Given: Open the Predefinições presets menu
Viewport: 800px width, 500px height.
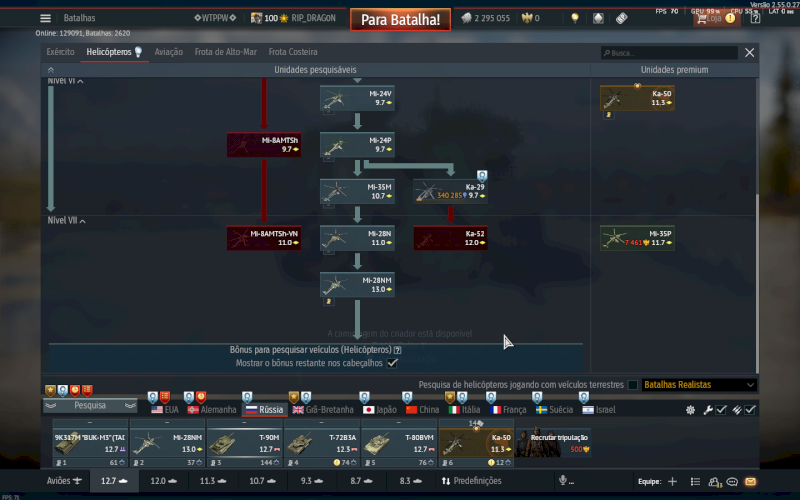Looking at the screenshot, I should coord(472,481).
